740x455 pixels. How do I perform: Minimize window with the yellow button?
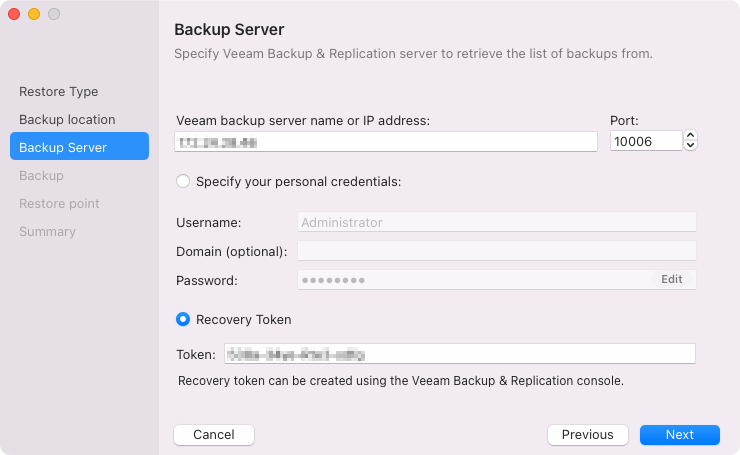pos(34,14)
